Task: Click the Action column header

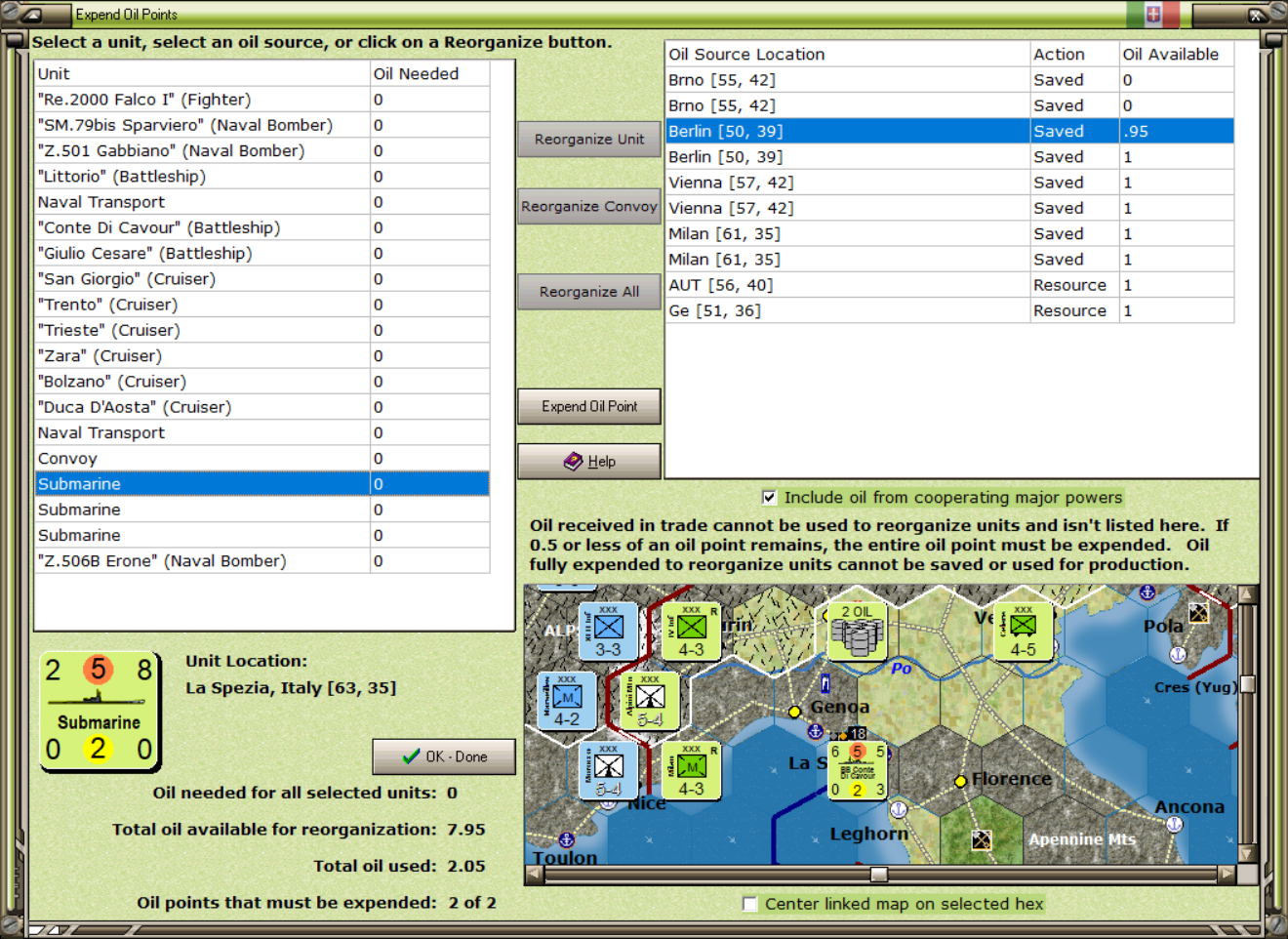Action: (1074, 55)
